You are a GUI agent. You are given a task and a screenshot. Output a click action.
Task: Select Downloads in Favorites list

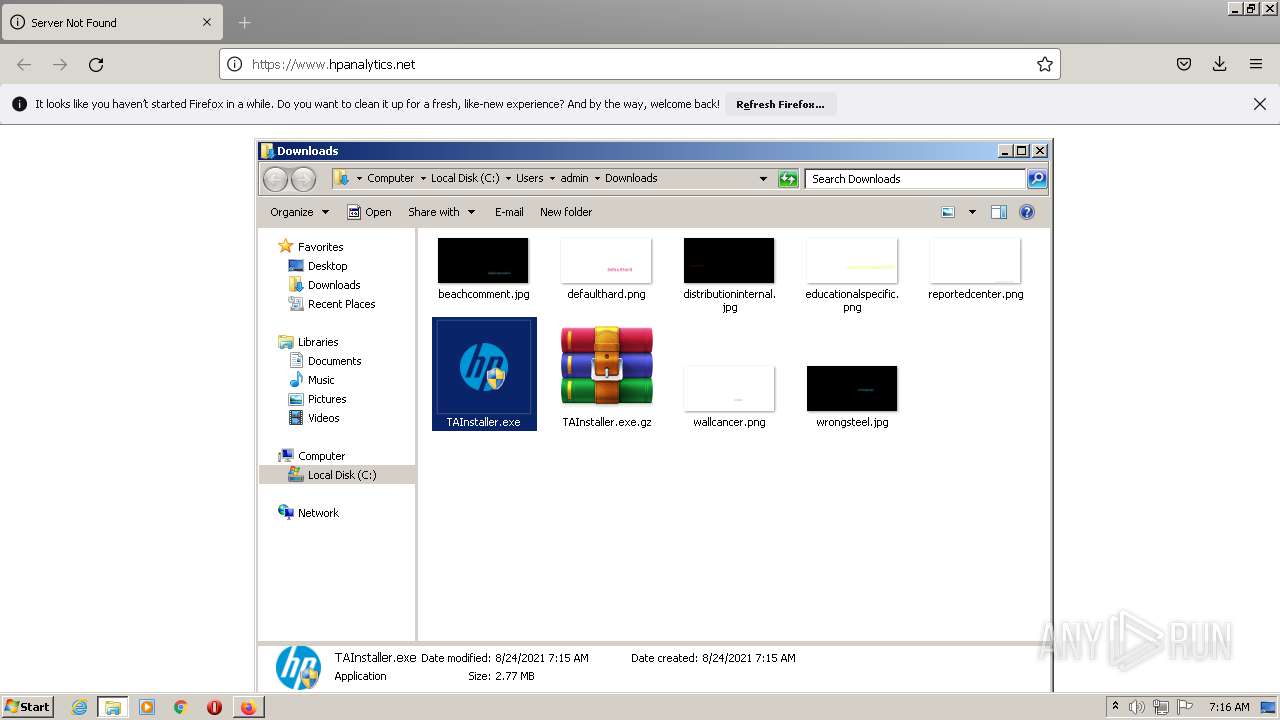pyautogui.click(x=334, y=285)
